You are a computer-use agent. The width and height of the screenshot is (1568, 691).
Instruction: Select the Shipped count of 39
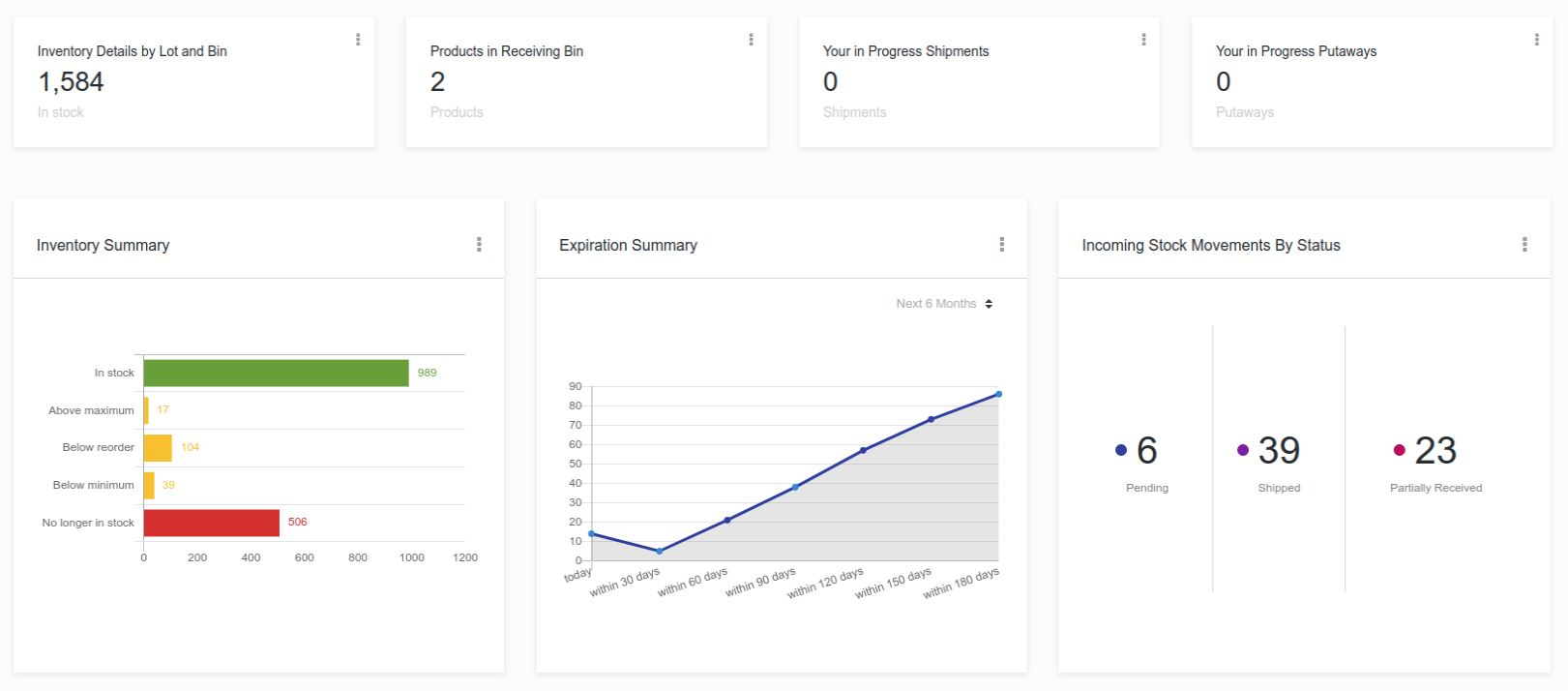click(x=1279, y=451)
